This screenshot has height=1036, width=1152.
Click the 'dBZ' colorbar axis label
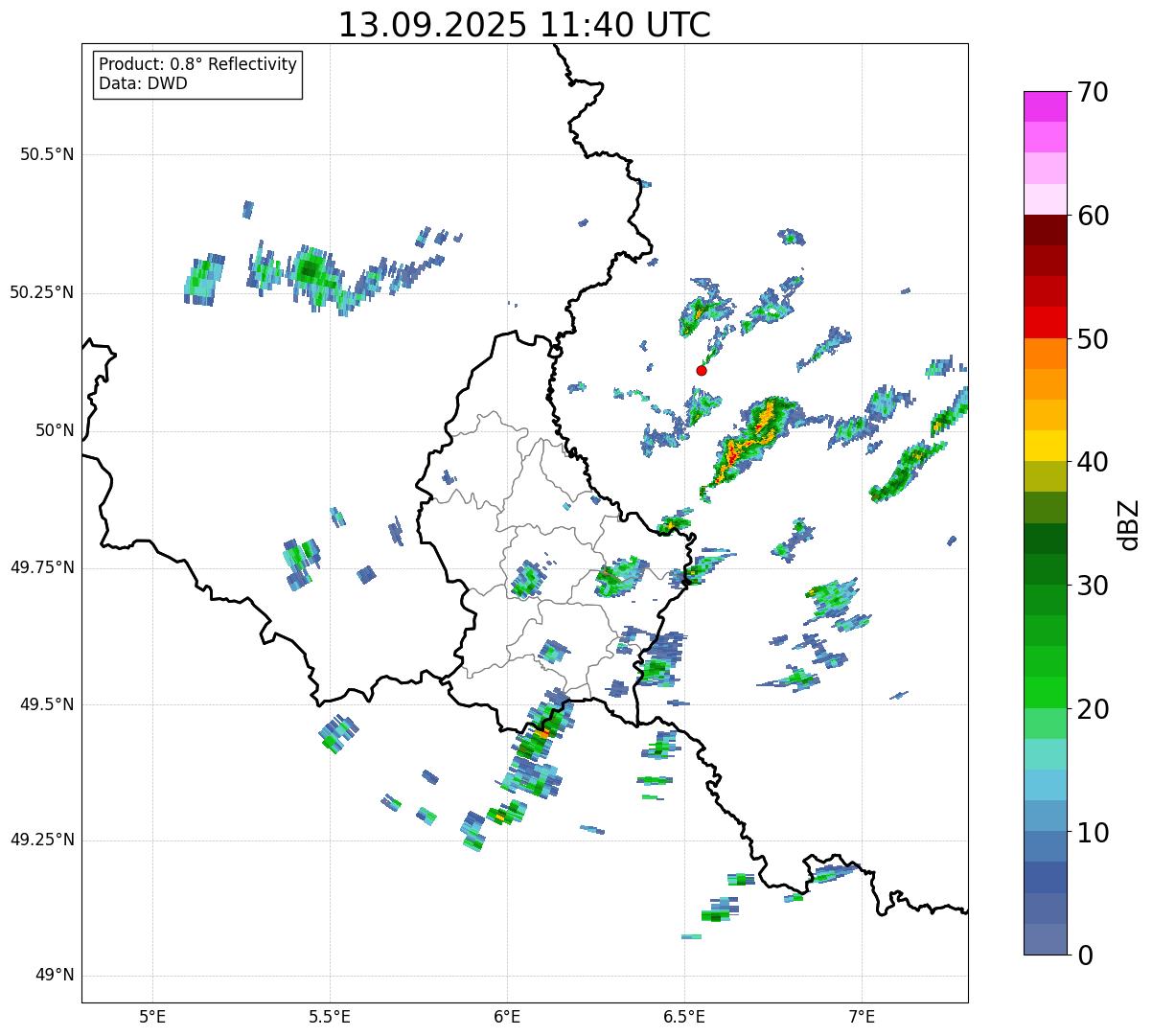coord(1129,523)
